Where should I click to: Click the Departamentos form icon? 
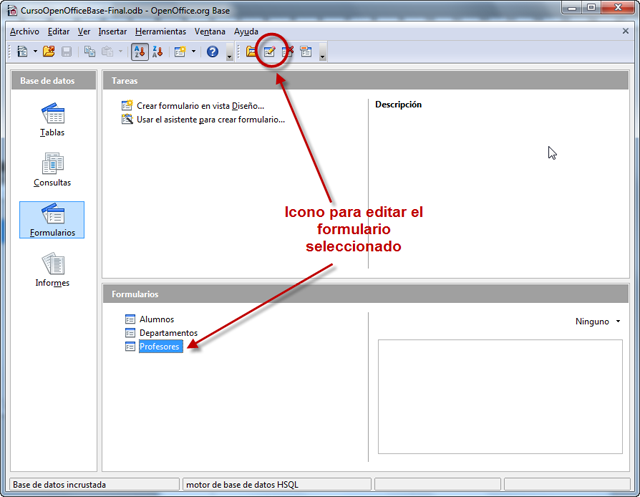tap(130, 333)
